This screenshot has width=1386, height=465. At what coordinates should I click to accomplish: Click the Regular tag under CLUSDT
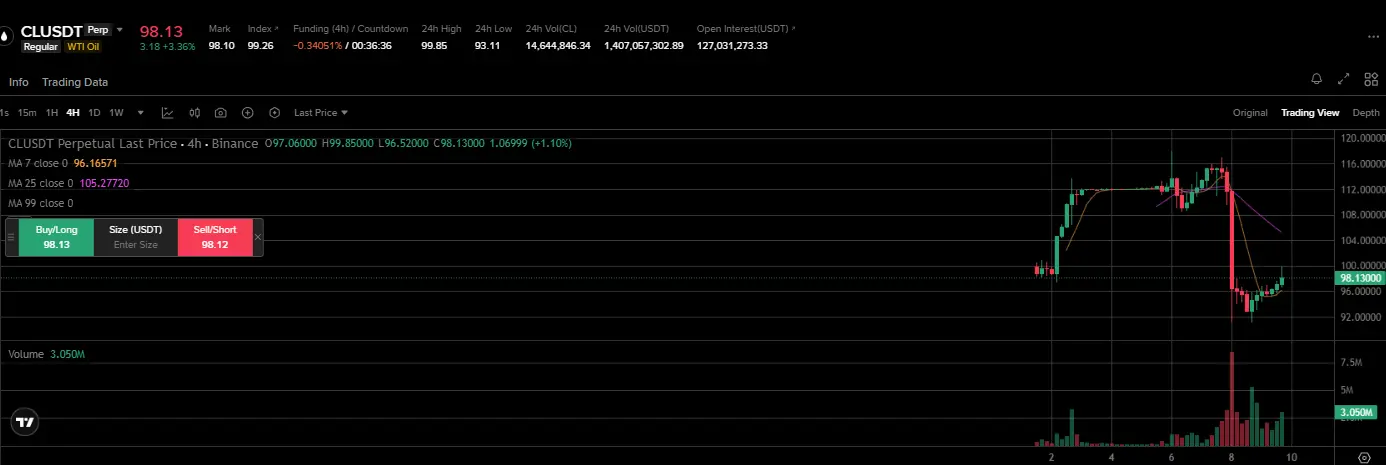42,46
